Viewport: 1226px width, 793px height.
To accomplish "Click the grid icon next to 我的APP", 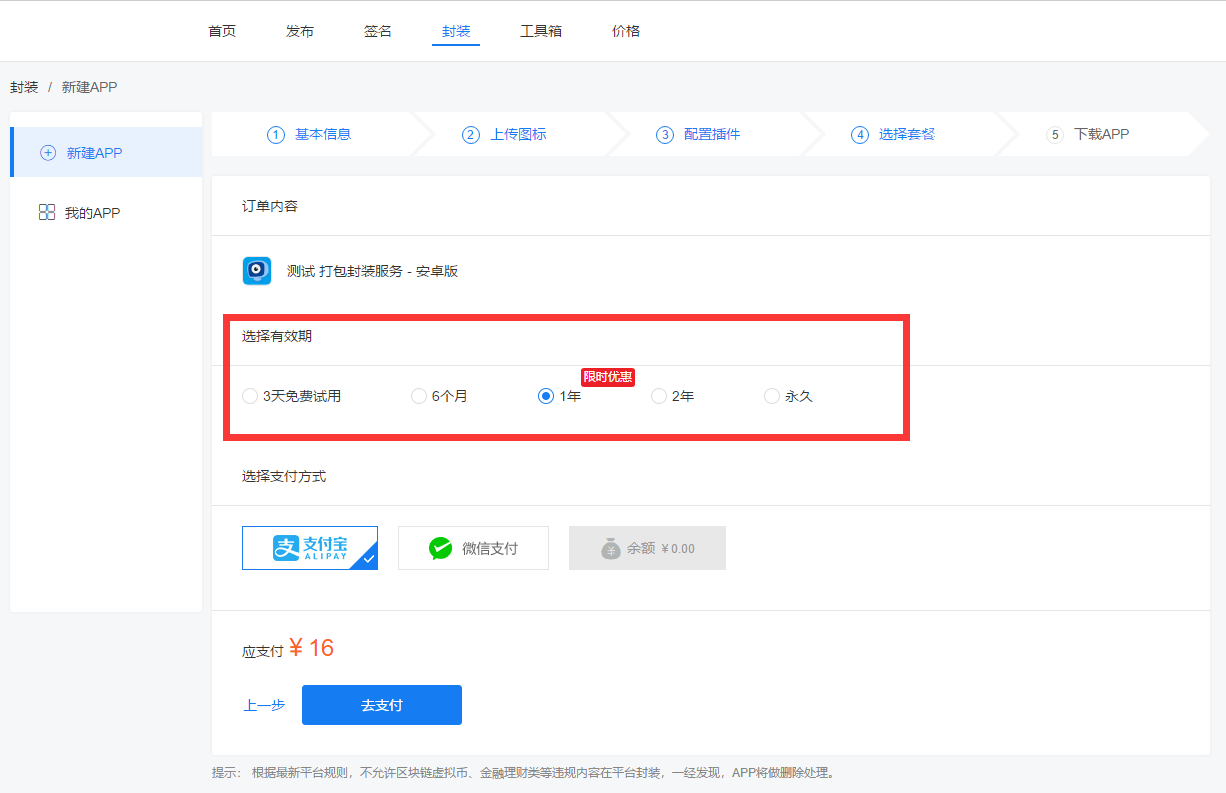I will coord(47,213).
